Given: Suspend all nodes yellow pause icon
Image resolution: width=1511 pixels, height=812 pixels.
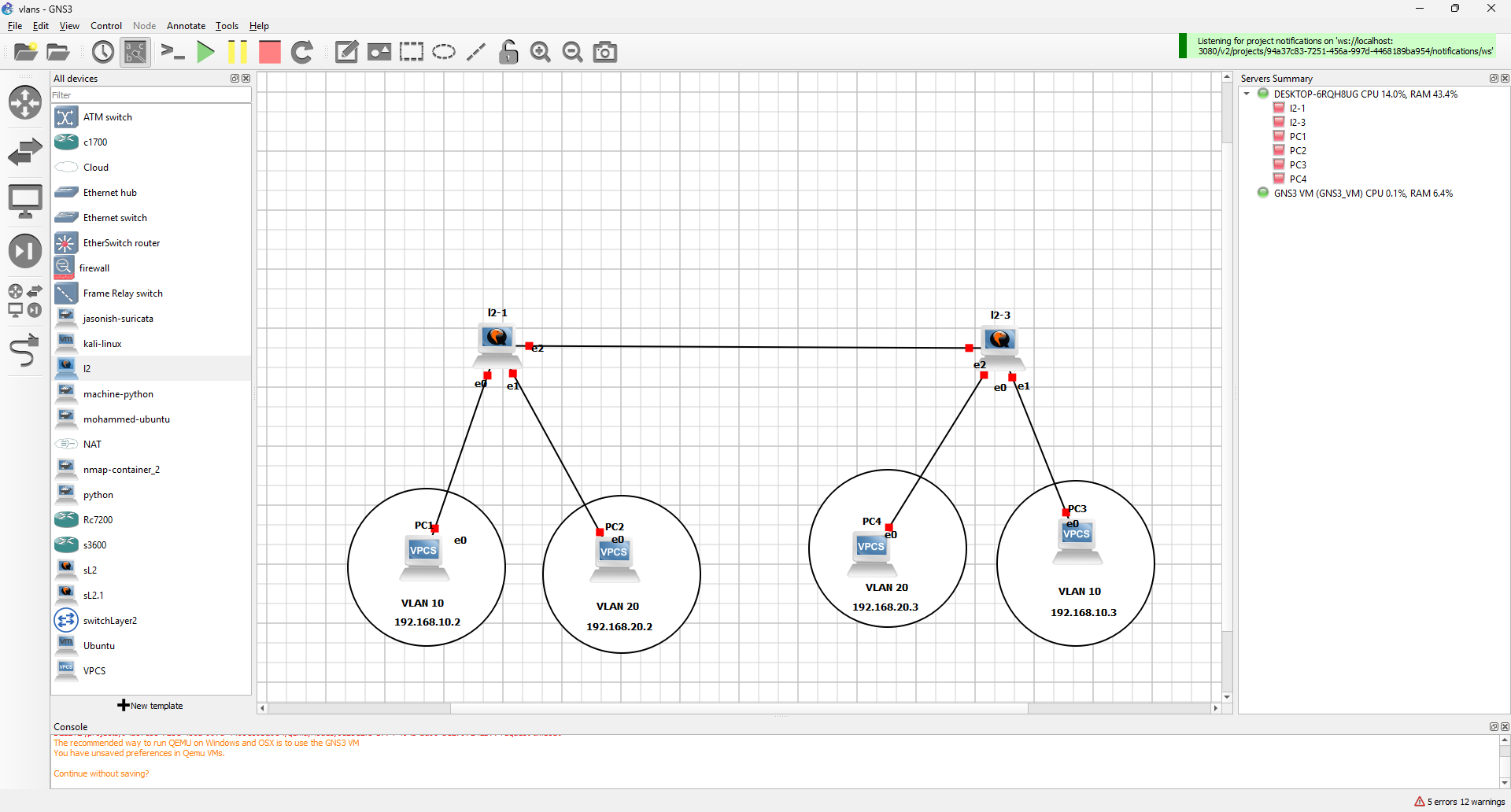Looking at the screenshot, I should 237,52.
